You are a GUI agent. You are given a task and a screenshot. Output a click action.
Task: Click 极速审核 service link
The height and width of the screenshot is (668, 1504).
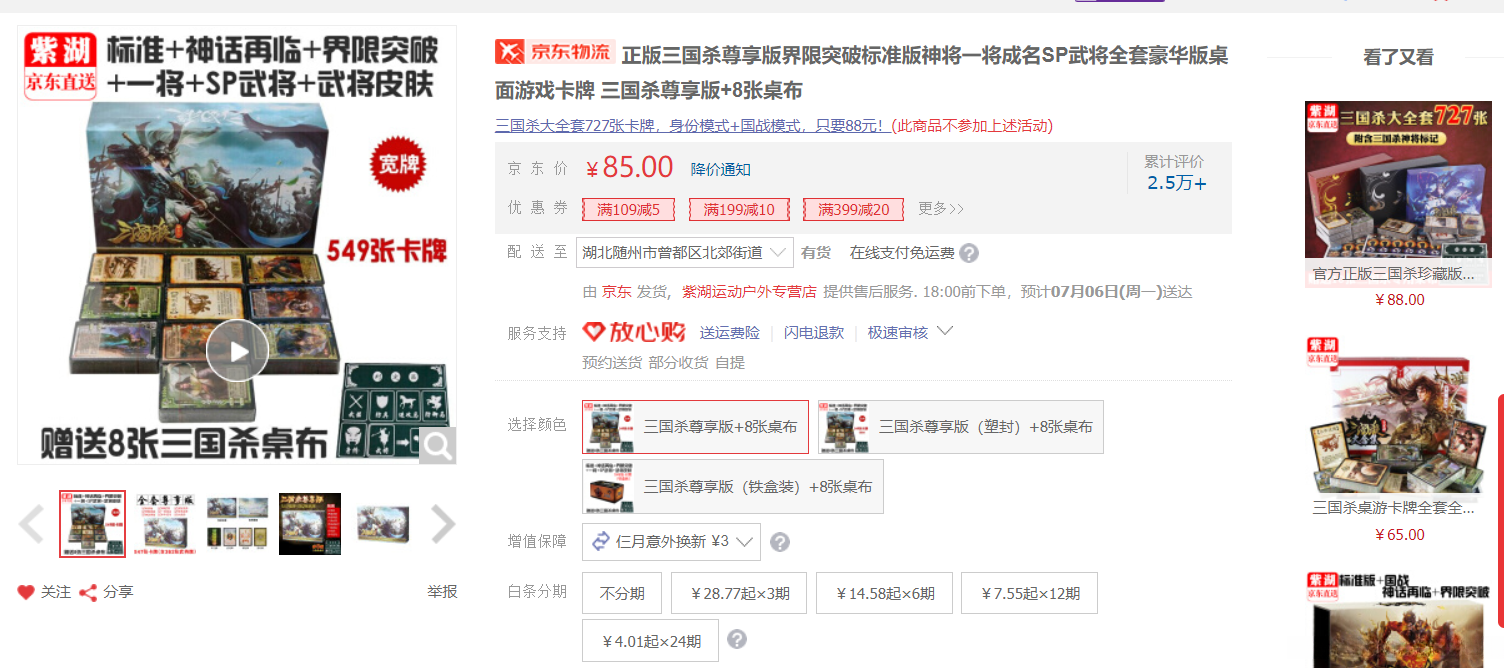898,332
